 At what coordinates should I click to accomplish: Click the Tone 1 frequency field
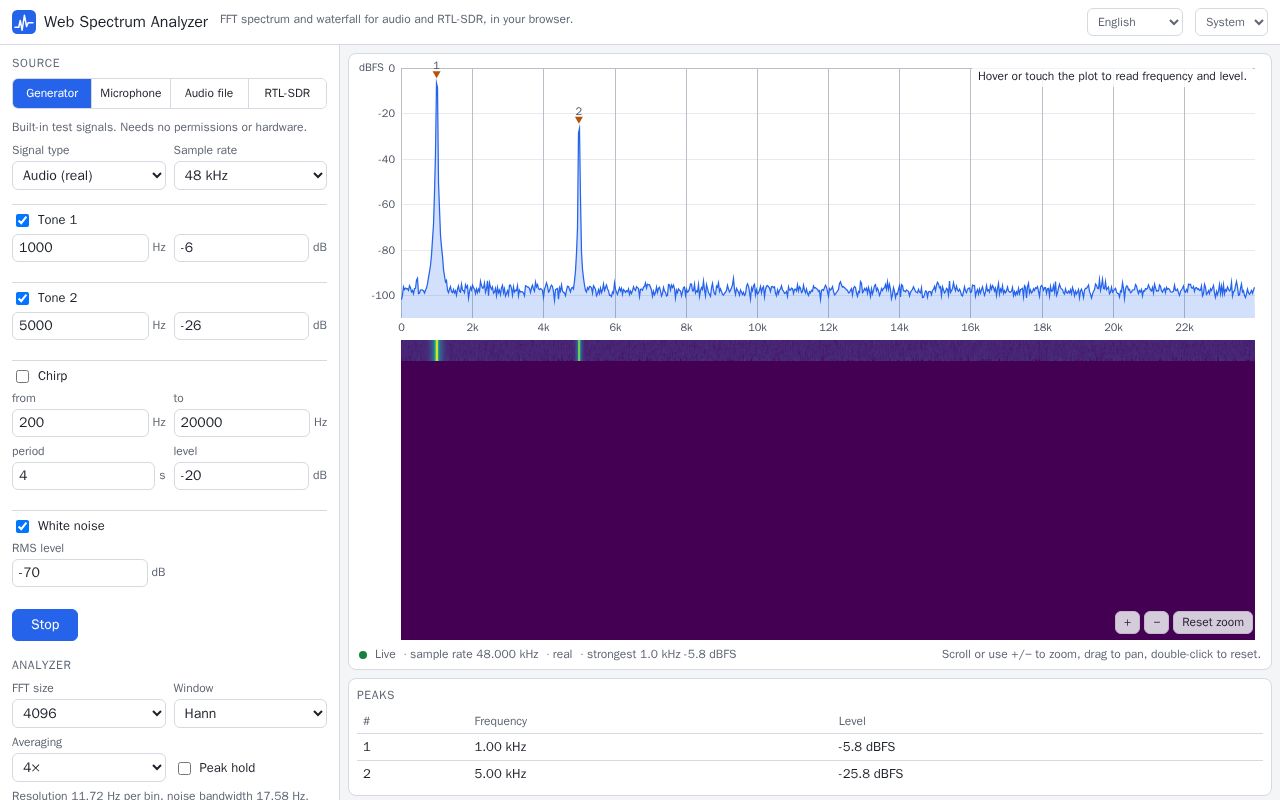80,248
